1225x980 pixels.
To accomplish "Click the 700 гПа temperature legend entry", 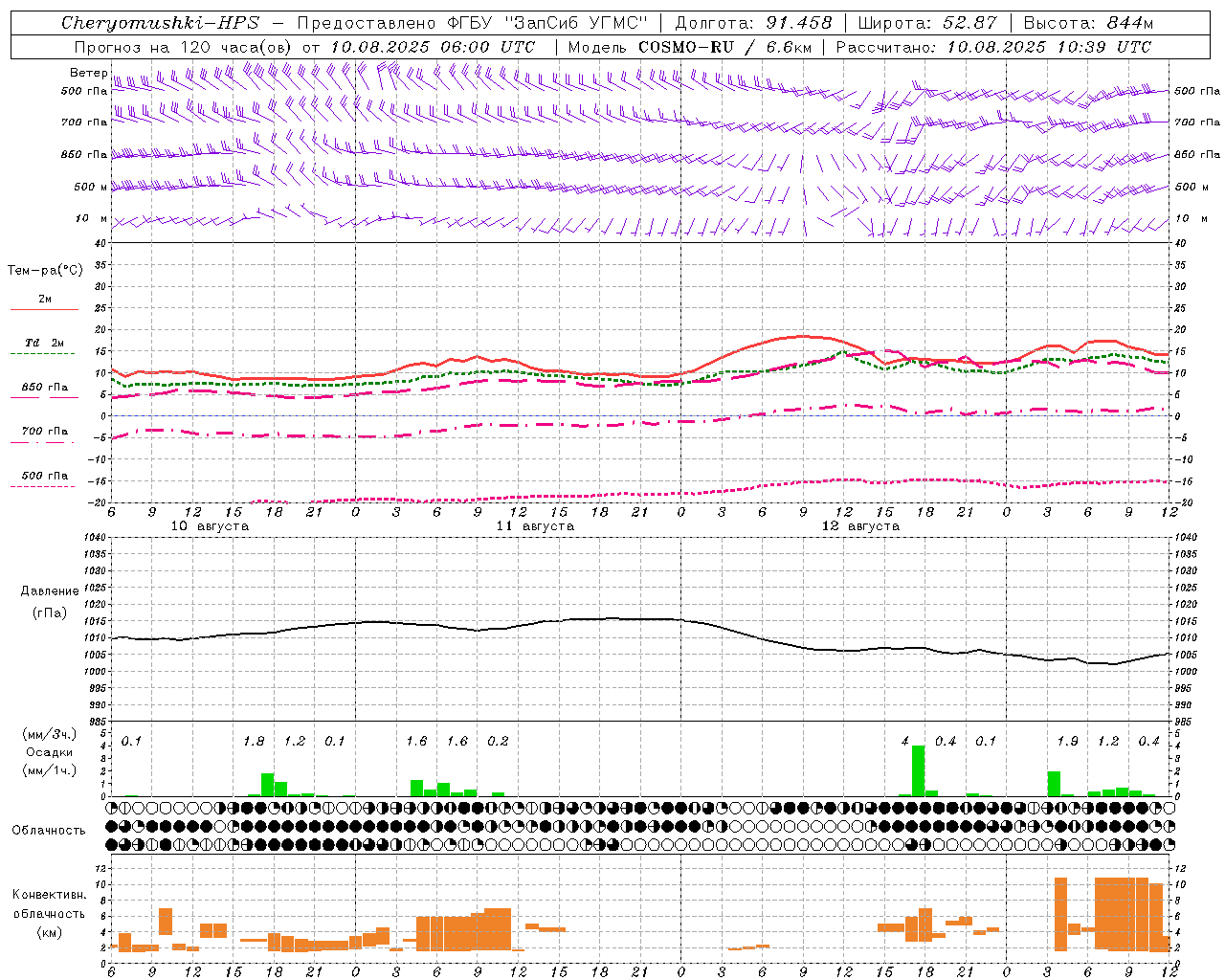I will pyautogui.click(x=44, y=432).
